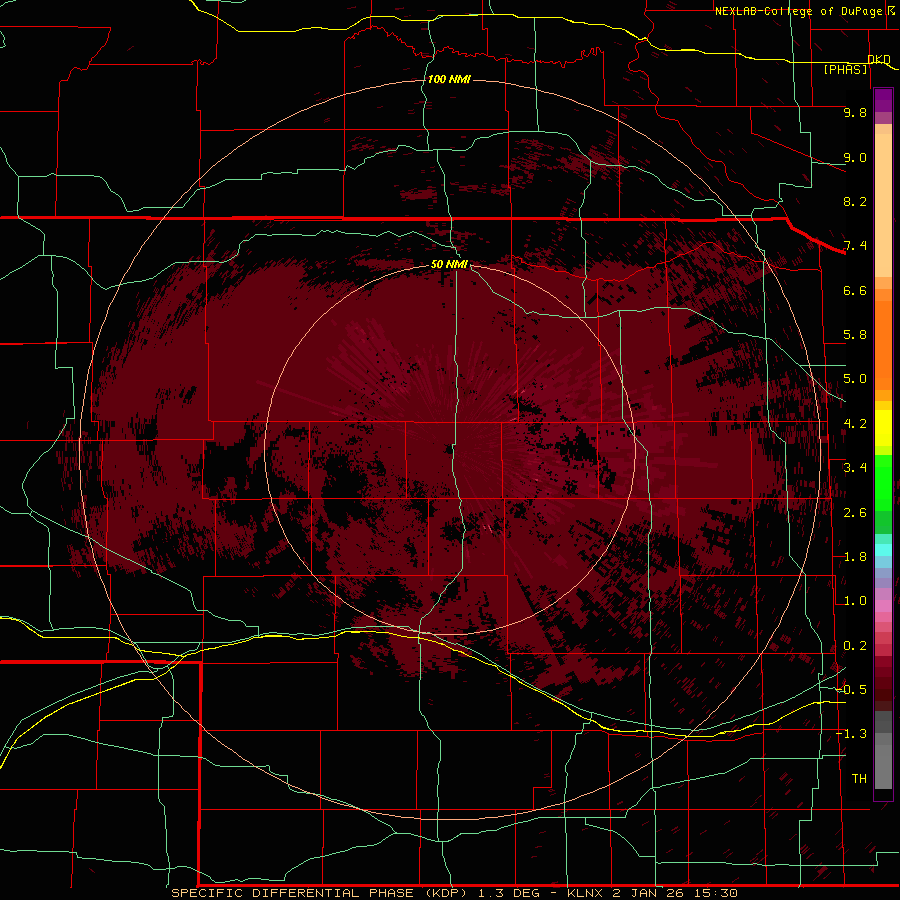Pick the orange segment of the color bar
Viewport: 900px width, 900px height.
pyautogui.click(x=883, y=344)
